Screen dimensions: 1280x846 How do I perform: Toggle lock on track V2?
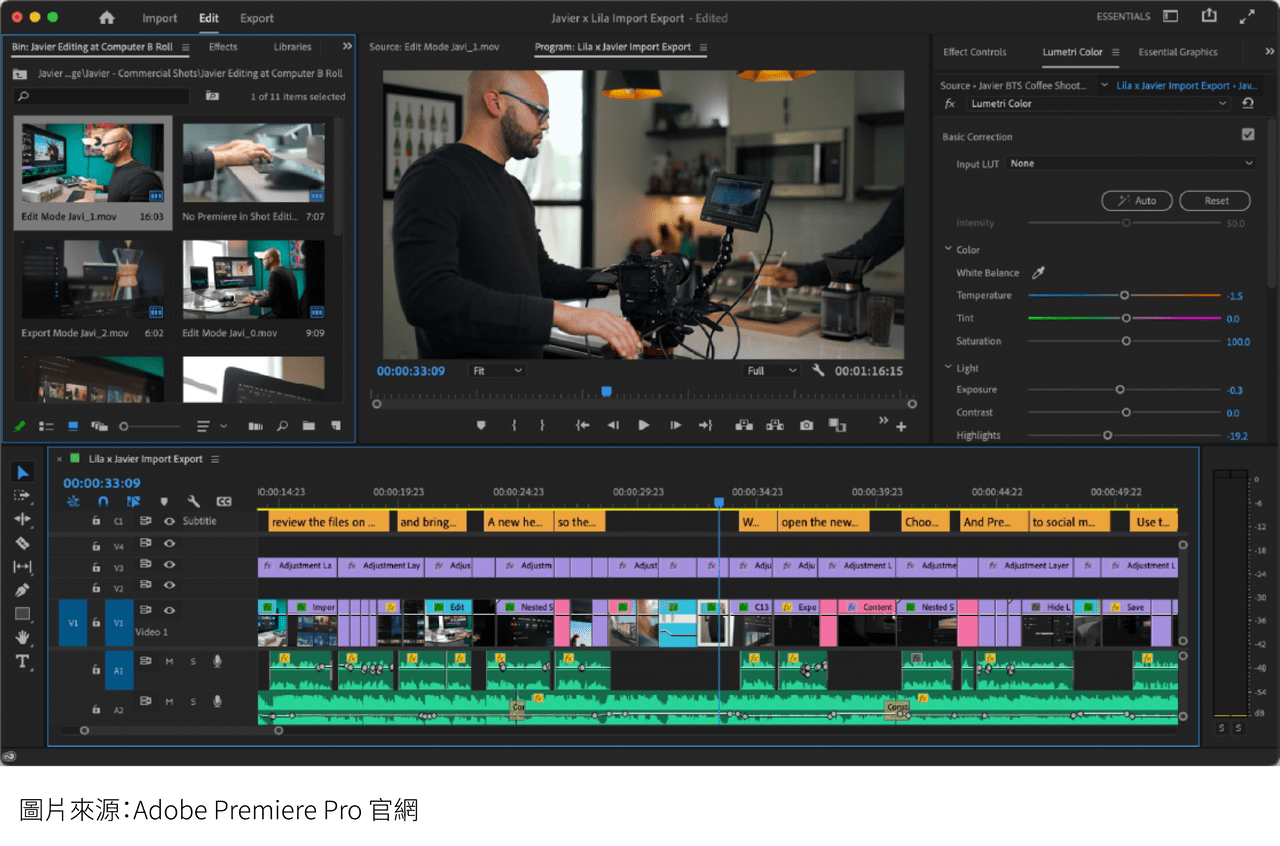[96, 588]
